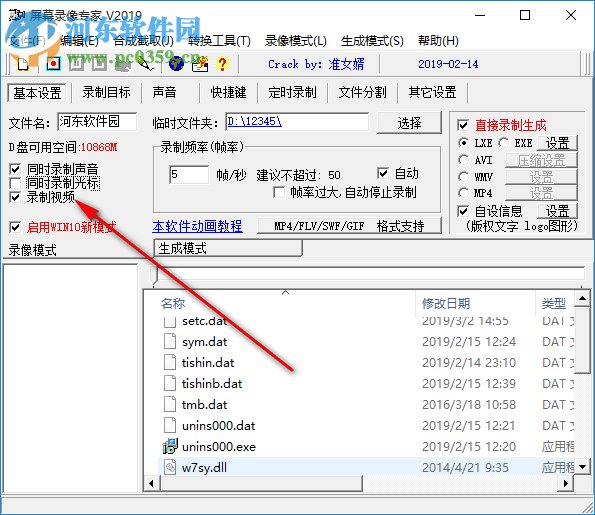Image resolution: width=595 pixels, height=515 pixels.
Task: Click the feather pen edit icon
Action: [x=146, y=64]
